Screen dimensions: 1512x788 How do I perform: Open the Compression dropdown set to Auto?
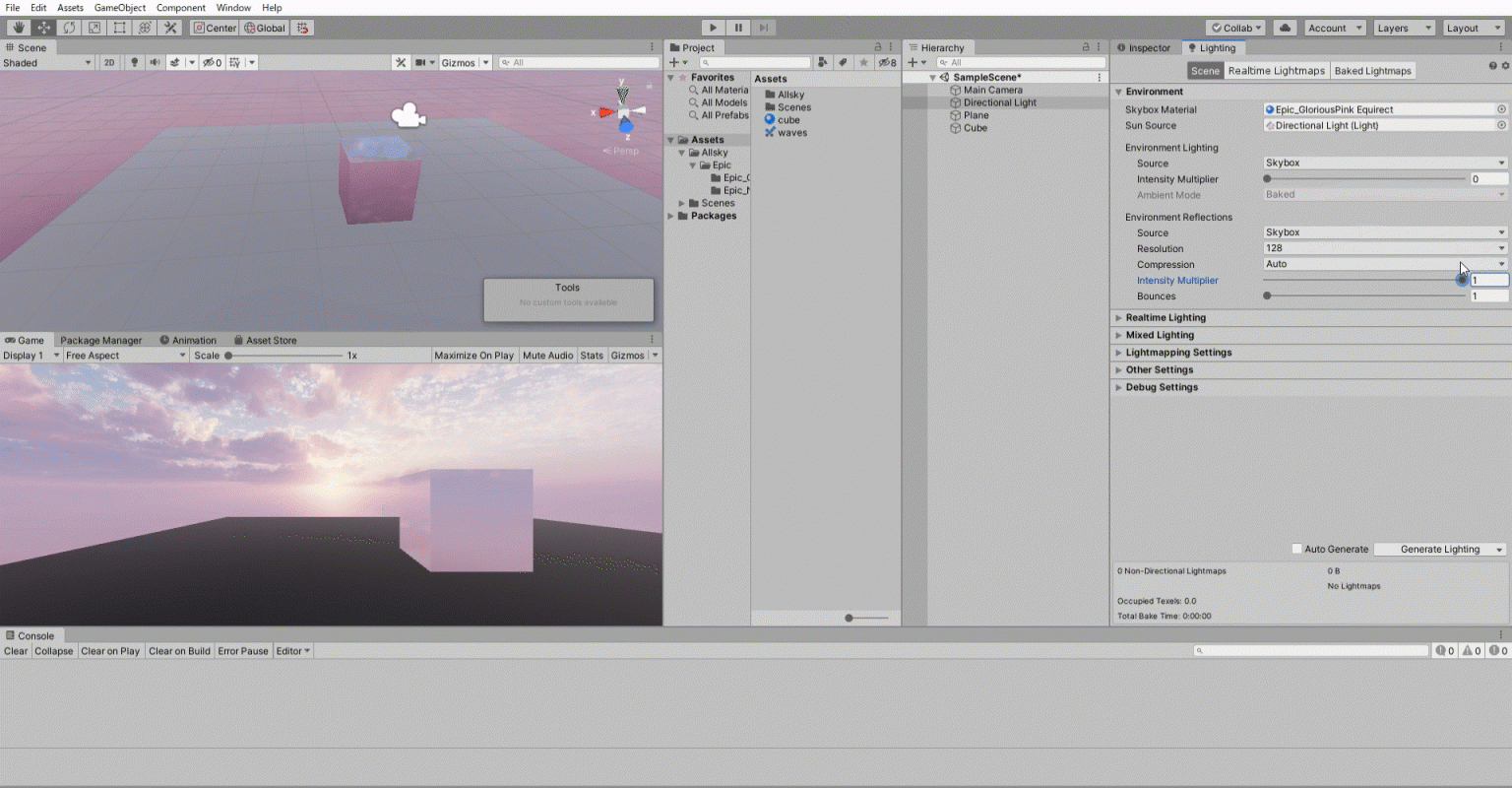(x=1383, y=264)
